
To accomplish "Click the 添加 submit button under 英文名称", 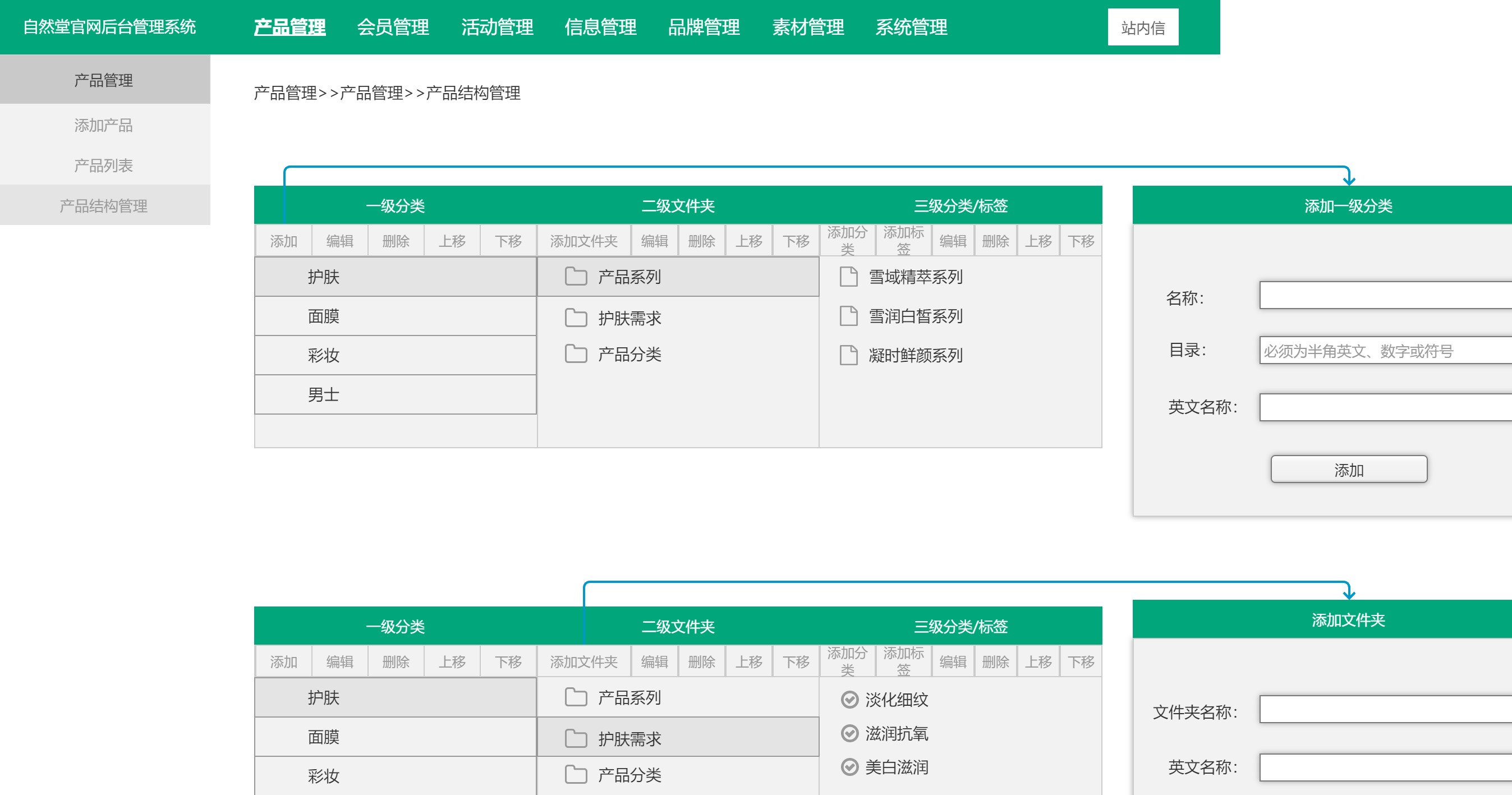I will click(x=1348, y=469).
